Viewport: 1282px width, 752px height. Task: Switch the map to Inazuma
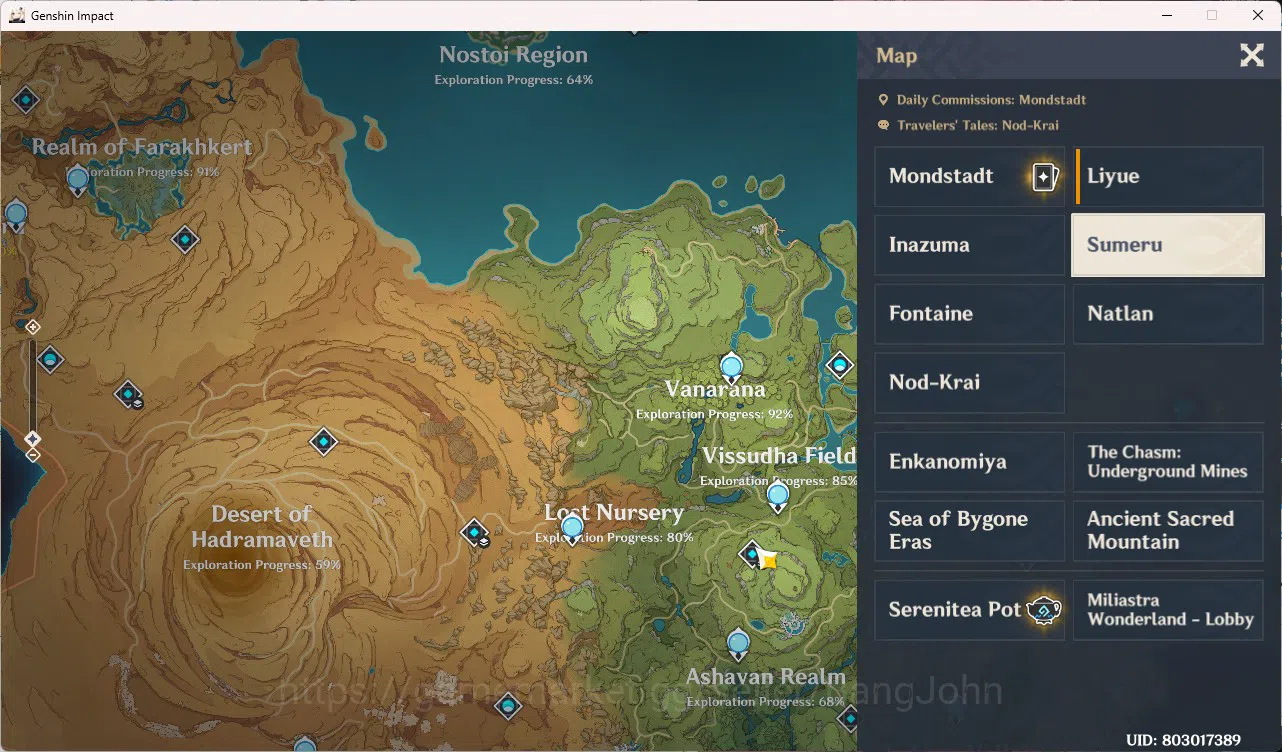(x=969, y=245)
